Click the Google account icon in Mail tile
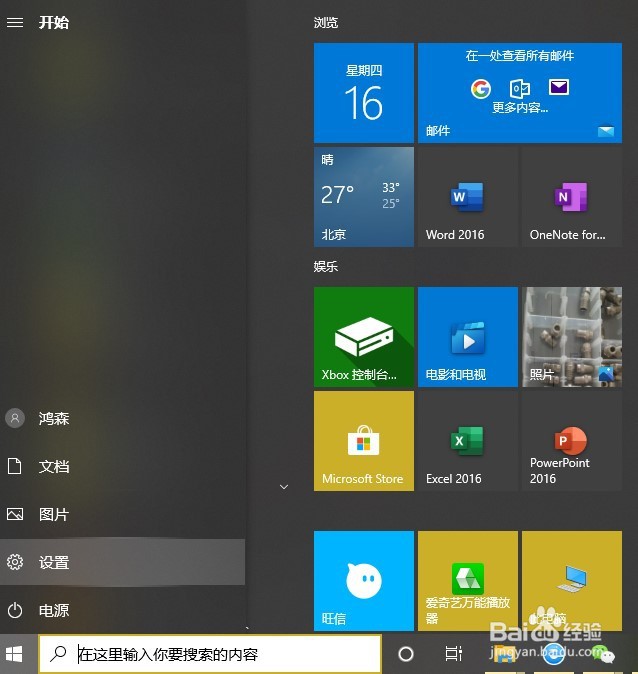The image size is (638, 674). [x=481, y=89]
